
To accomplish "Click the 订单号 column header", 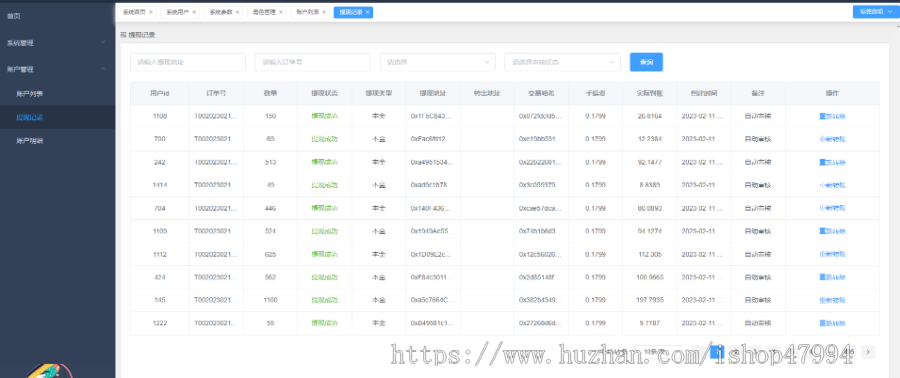I will (x=216, y=93).
